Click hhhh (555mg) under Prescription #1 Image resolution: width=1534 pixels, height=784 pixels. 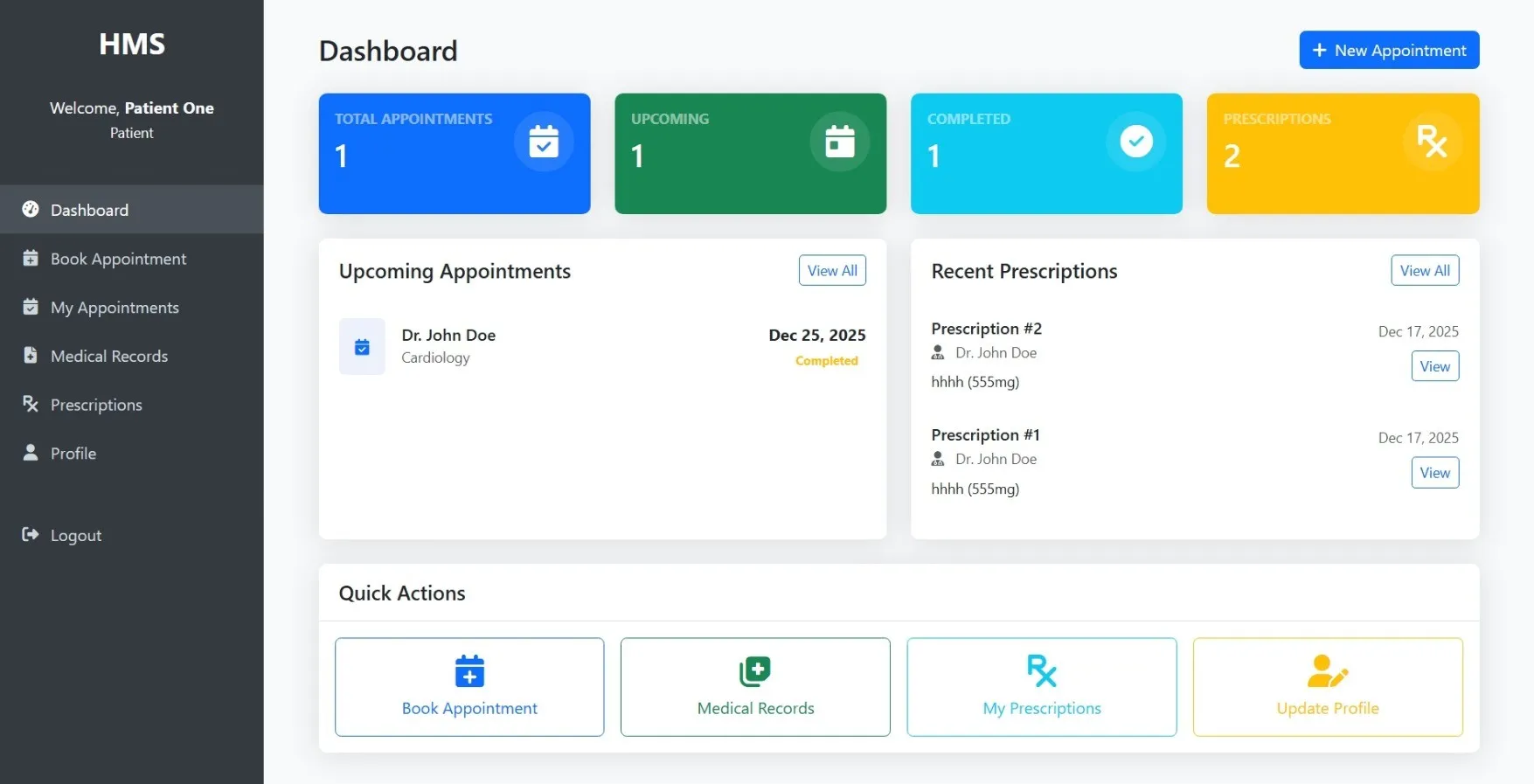[x=975, y=489]
